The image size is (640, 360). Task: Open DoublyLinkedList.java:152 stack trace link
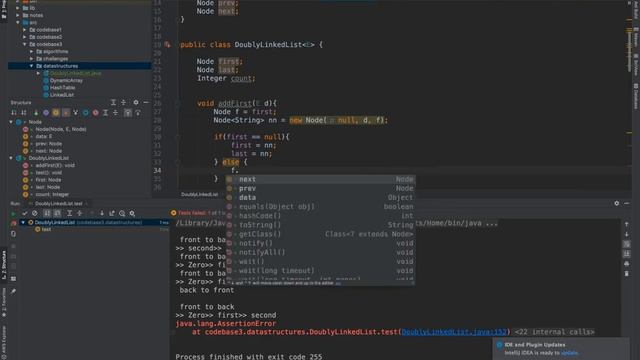[x=454, y=332]
